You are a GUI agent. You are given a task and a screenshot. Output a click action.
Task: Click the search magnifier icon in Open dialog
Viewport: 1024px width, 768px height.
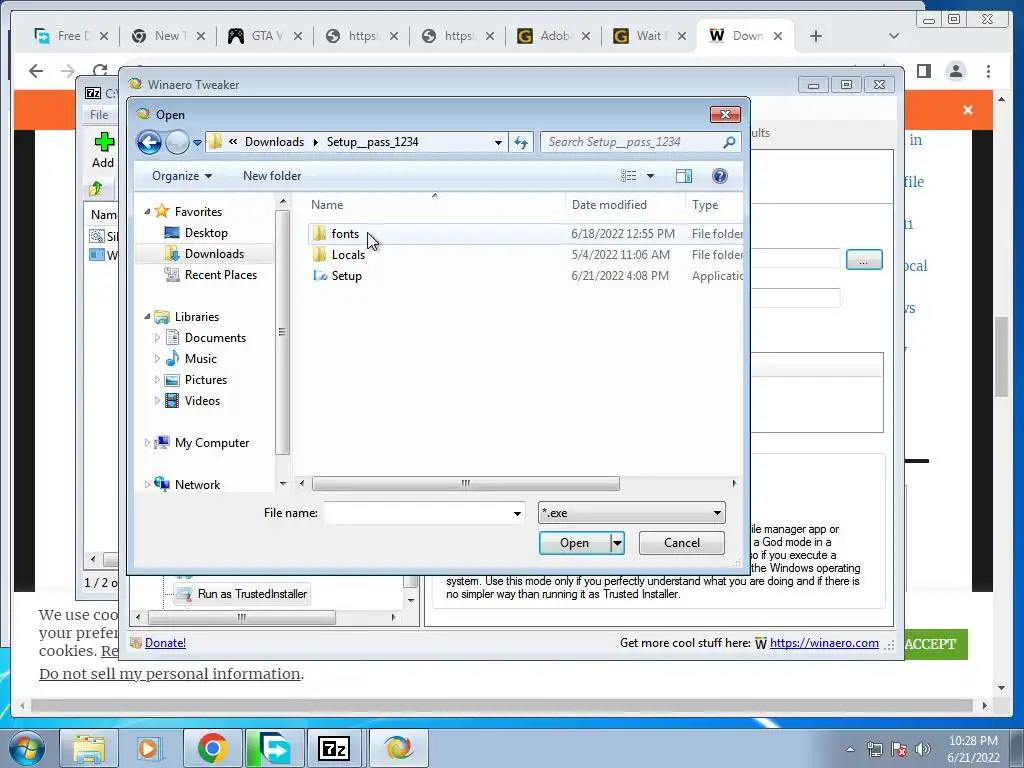pyautogui.click(x=729, y=142)
